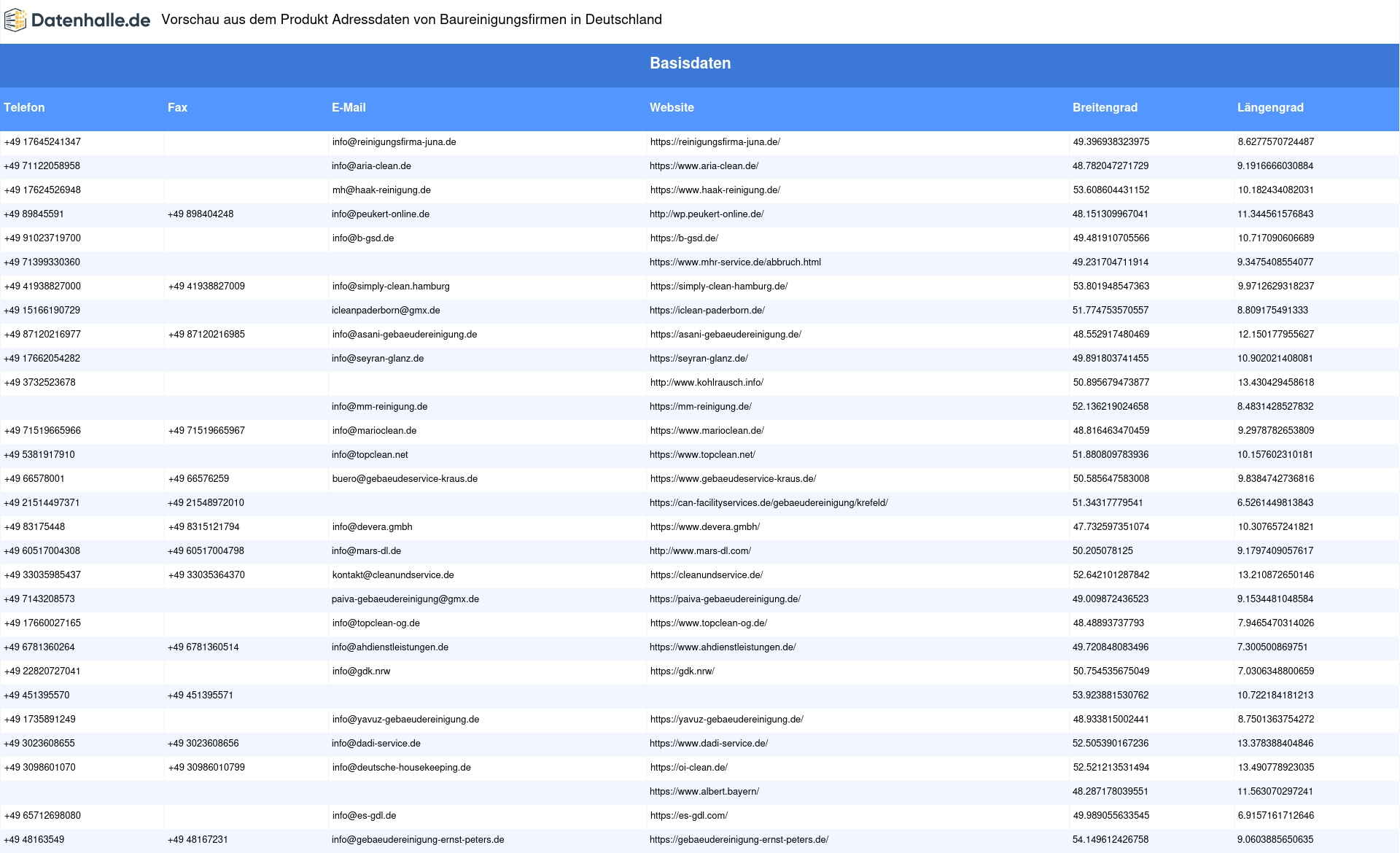Click website https://oi-clean.de/
Screen dimensions: 1400x853
(689, 768)
